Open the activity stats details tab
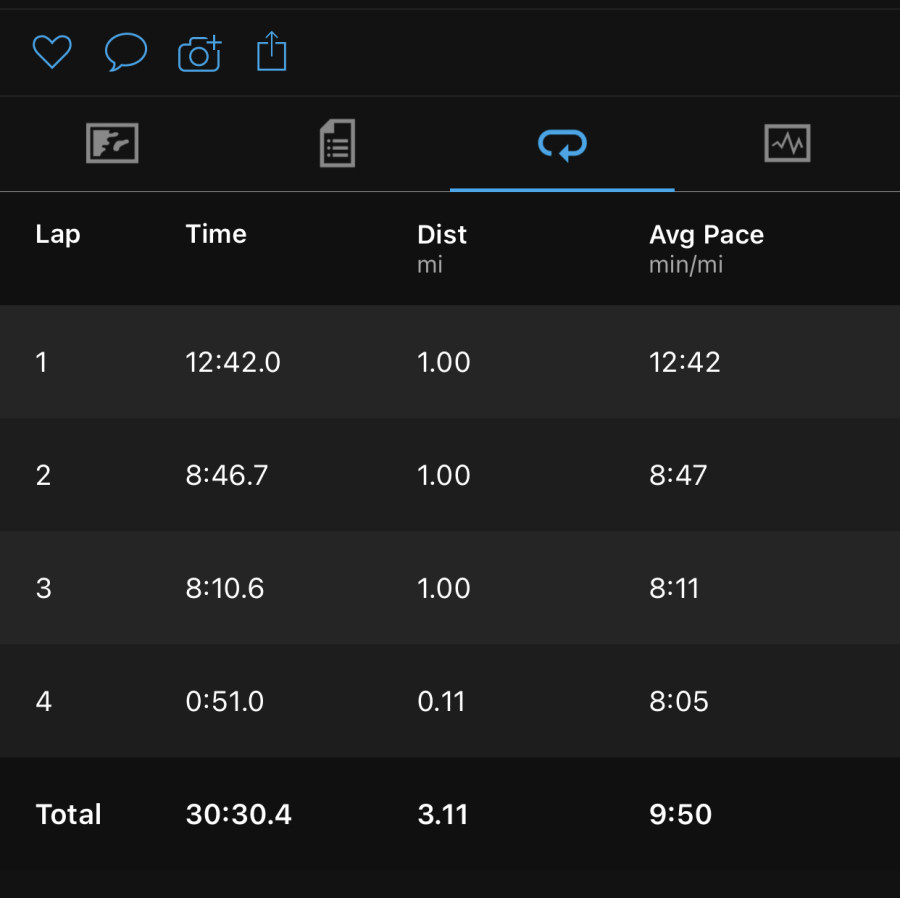Image resolution: width=900 pixels, height=898 pixels. (338, 143)
